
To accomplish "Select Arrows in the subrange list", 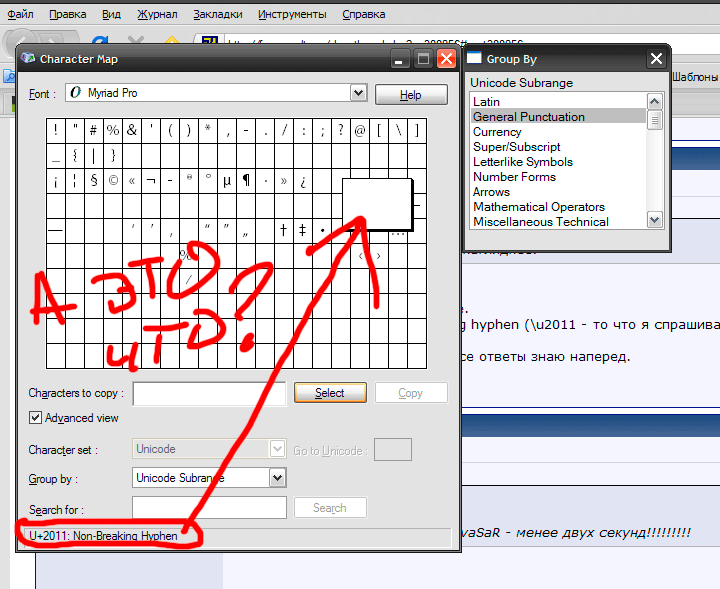I will (558, 192).
